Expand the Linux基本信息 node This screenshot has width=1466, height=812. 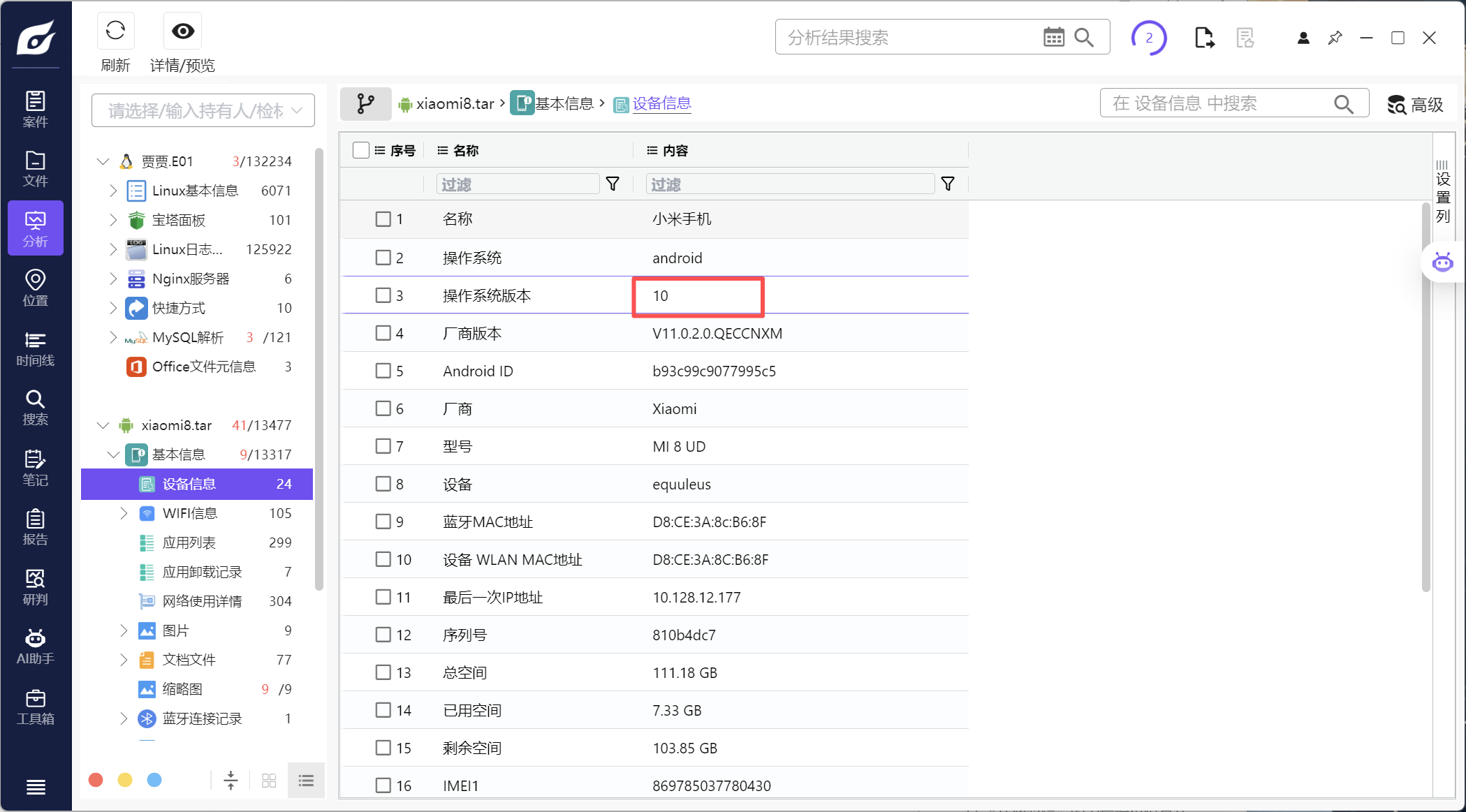point(113,191)
